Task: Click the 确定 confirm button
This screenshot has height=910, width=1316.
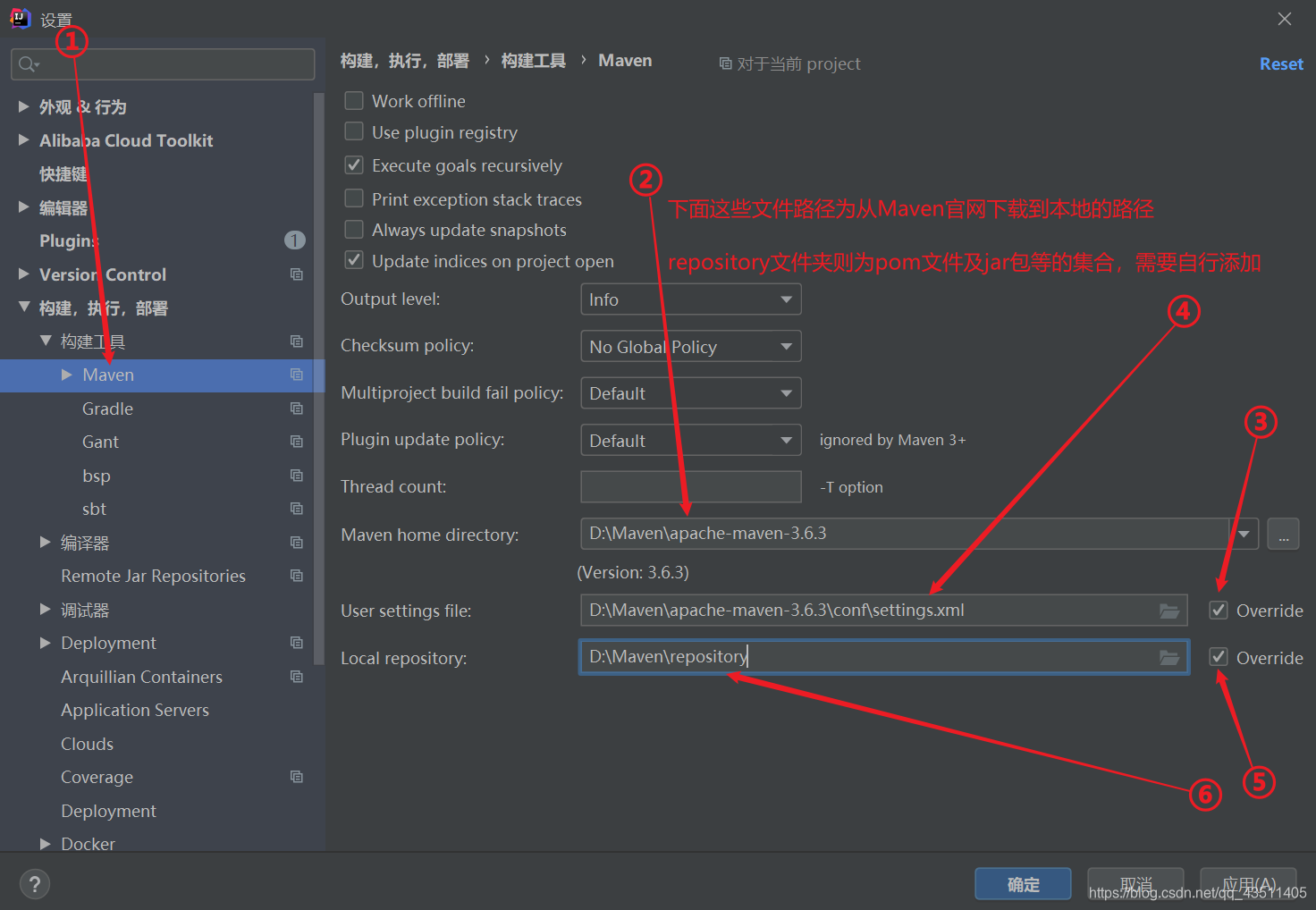Action: [x=1024, y=884]
